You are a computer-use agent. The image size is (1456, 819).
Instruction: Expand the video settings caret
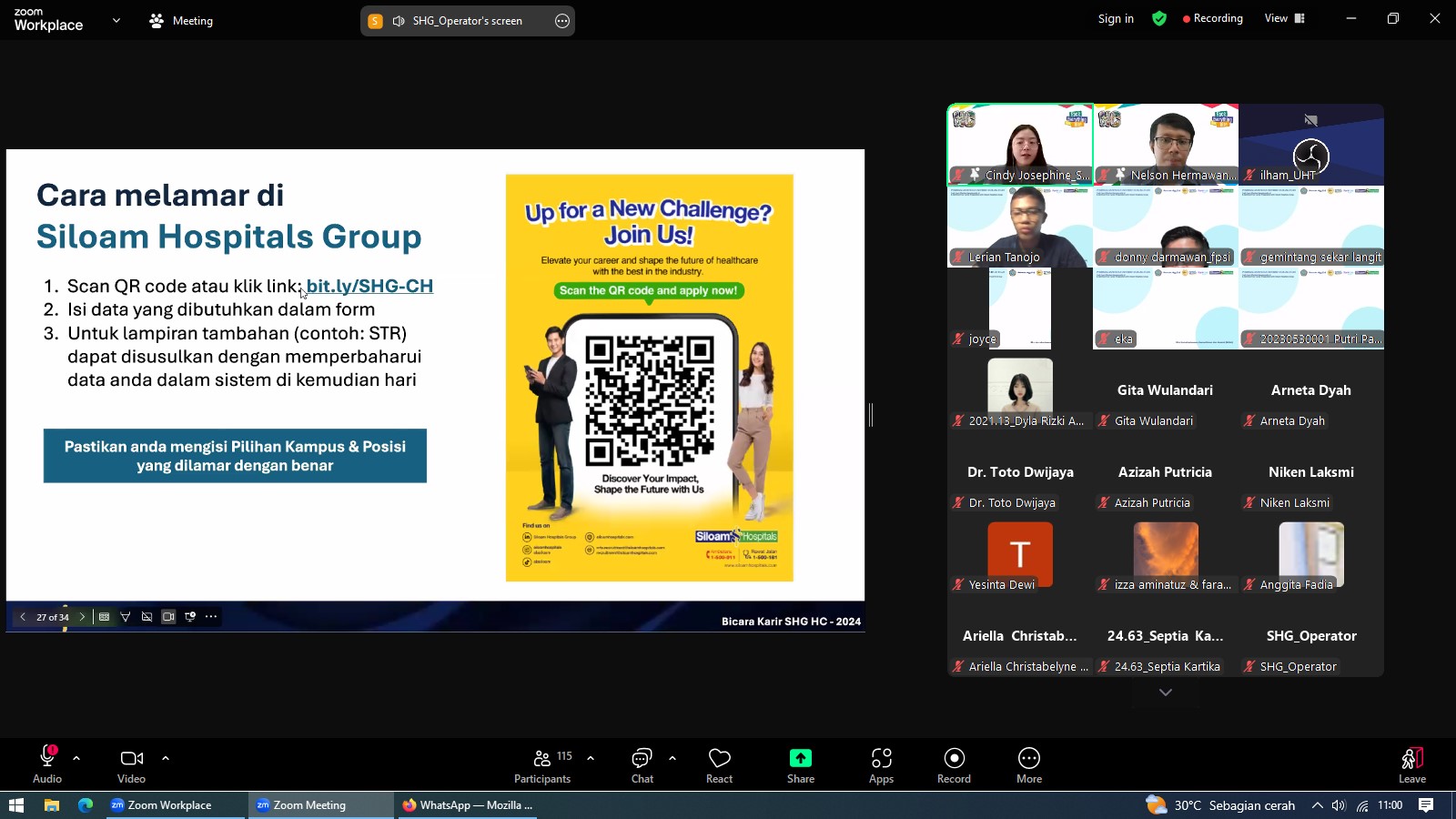pos(166,757)
